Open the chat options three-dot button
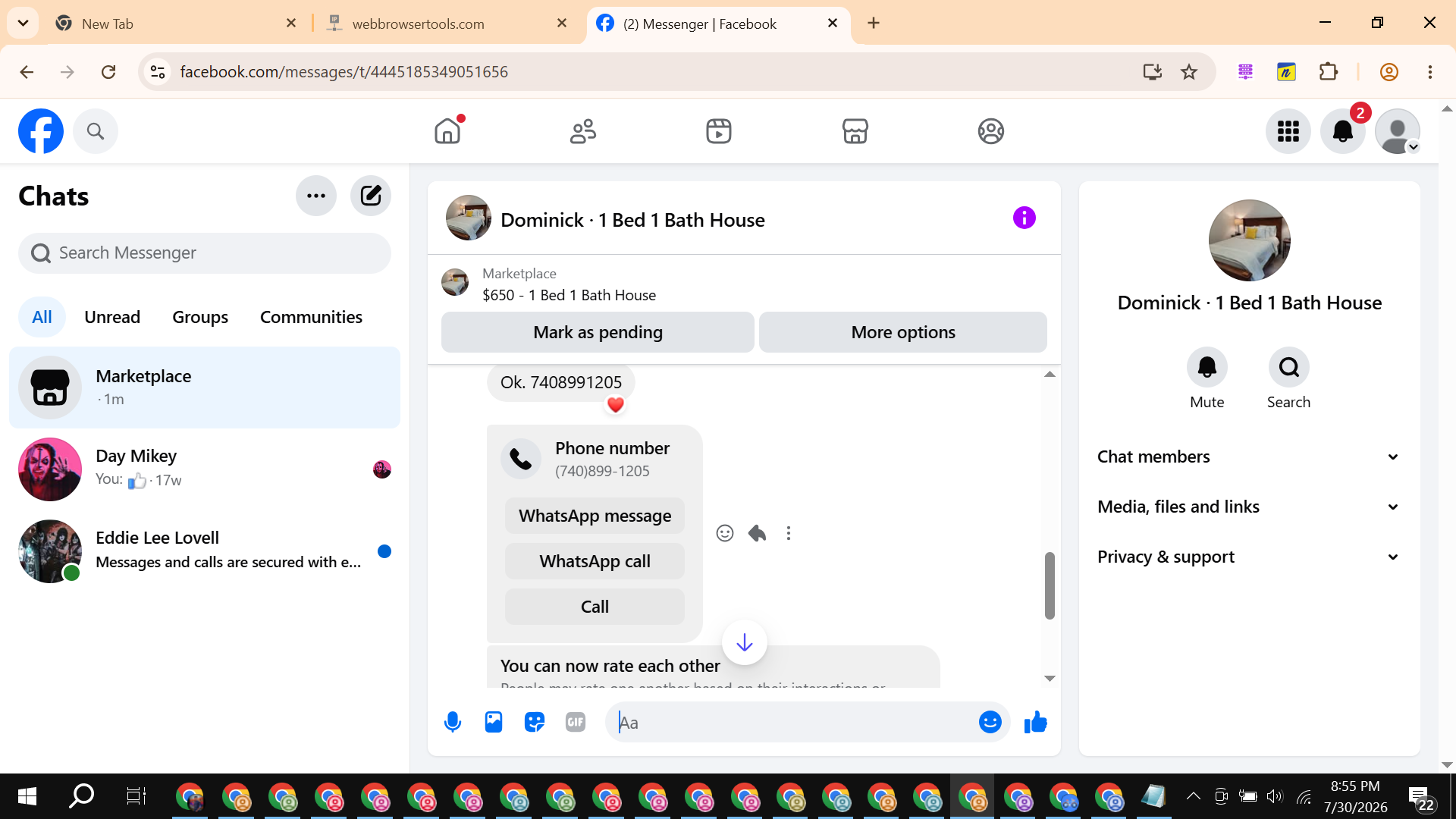The width and height of the screenshot is (1456, 819). coord(316,196)
